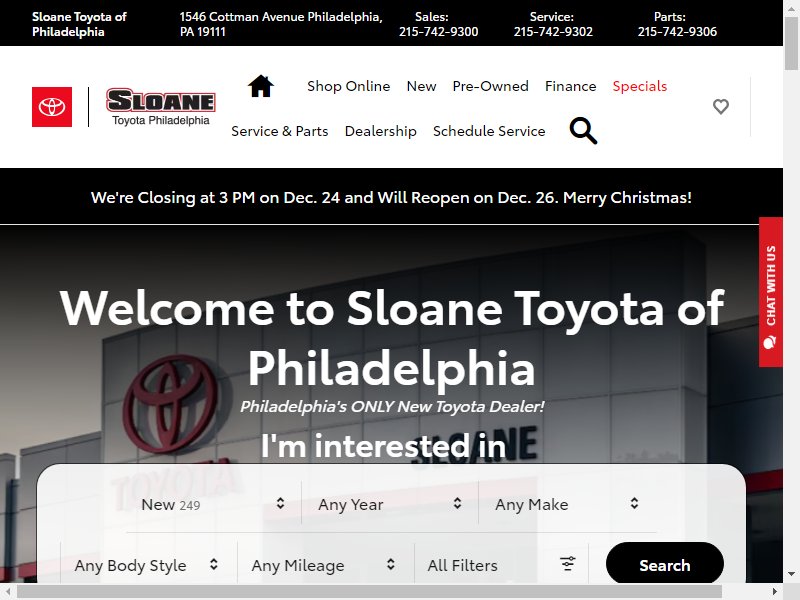
Task: Open the Shop Online menu
Action: click(x=348, y=86)
